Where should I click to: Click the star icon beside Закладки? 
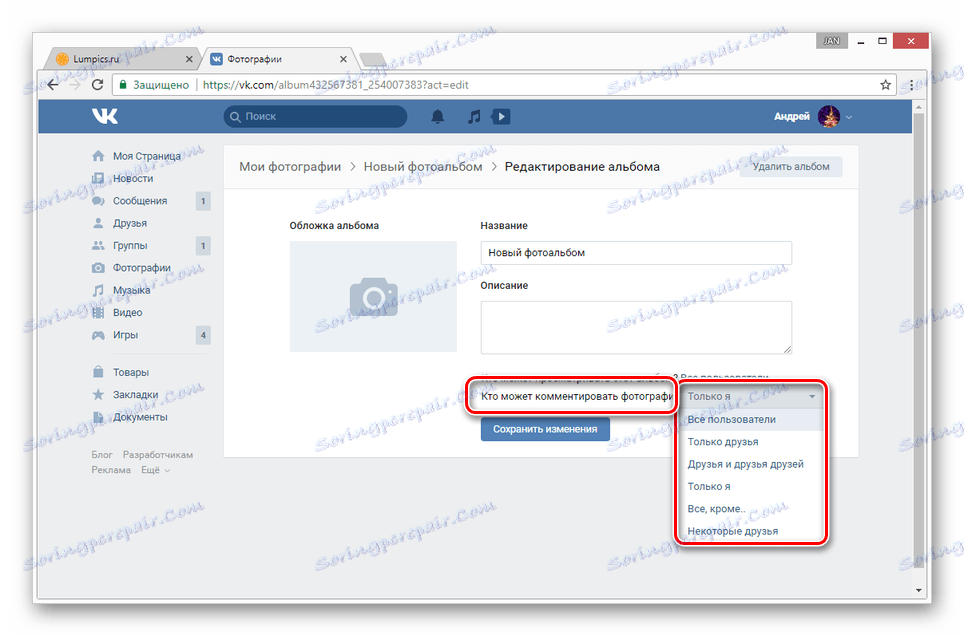click(98, 394)
